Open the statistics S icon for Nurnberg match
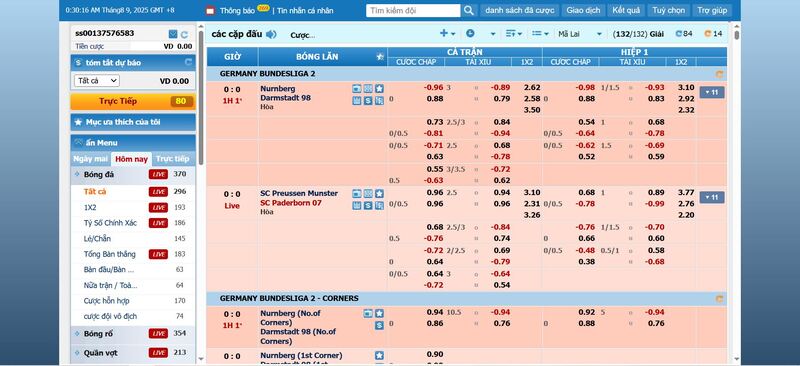The image size is (800, 366). pyautogui.click(x=368, y=101)
